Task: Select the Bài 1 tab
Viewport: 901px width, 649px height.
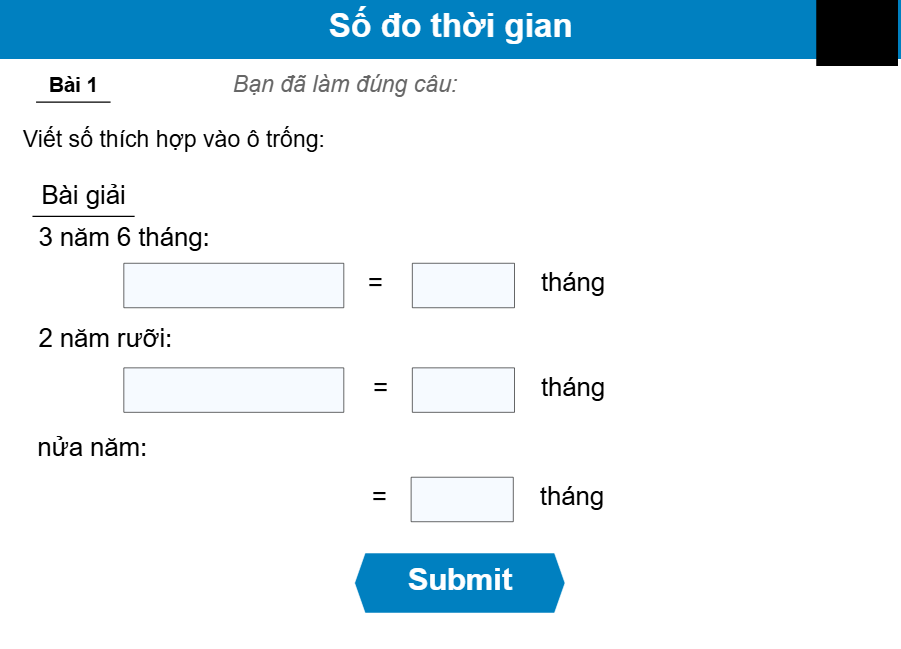Action: [x=72, y=85]
